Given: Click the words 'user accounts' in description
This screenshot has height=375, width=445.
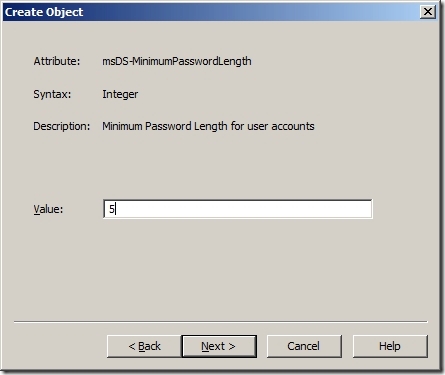Looking at the screenshot, I should coord(281,126).
